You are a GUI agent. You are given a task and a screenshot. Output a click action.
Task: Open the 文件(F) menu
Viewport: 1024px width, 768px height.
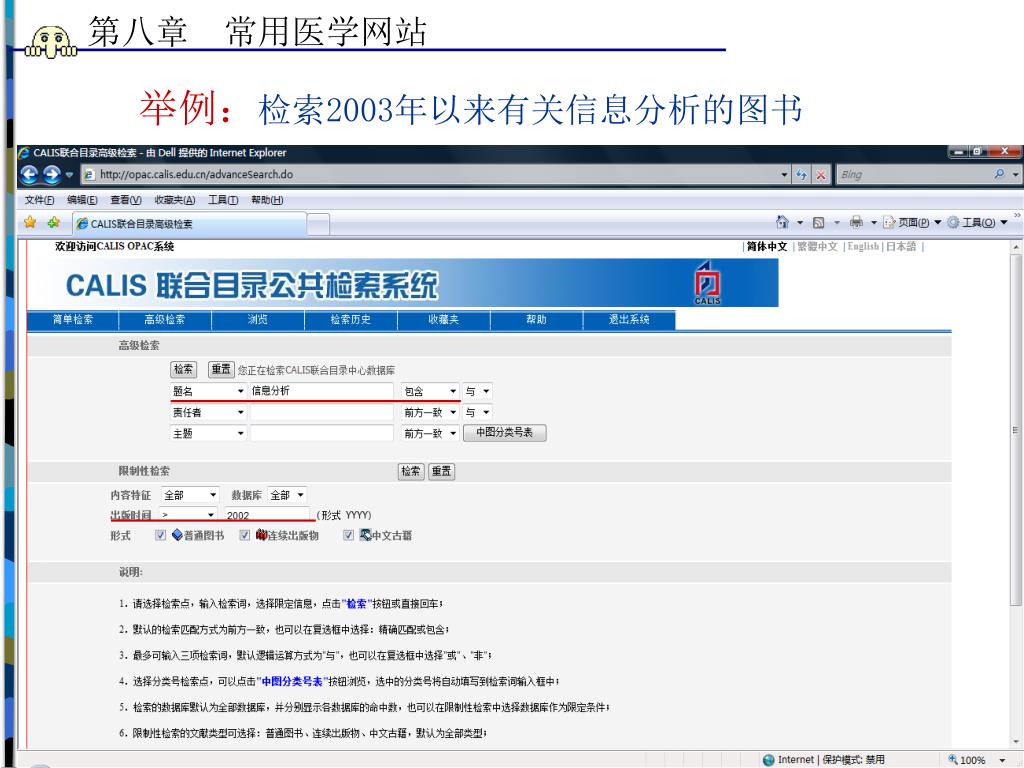tap(39, 200)
